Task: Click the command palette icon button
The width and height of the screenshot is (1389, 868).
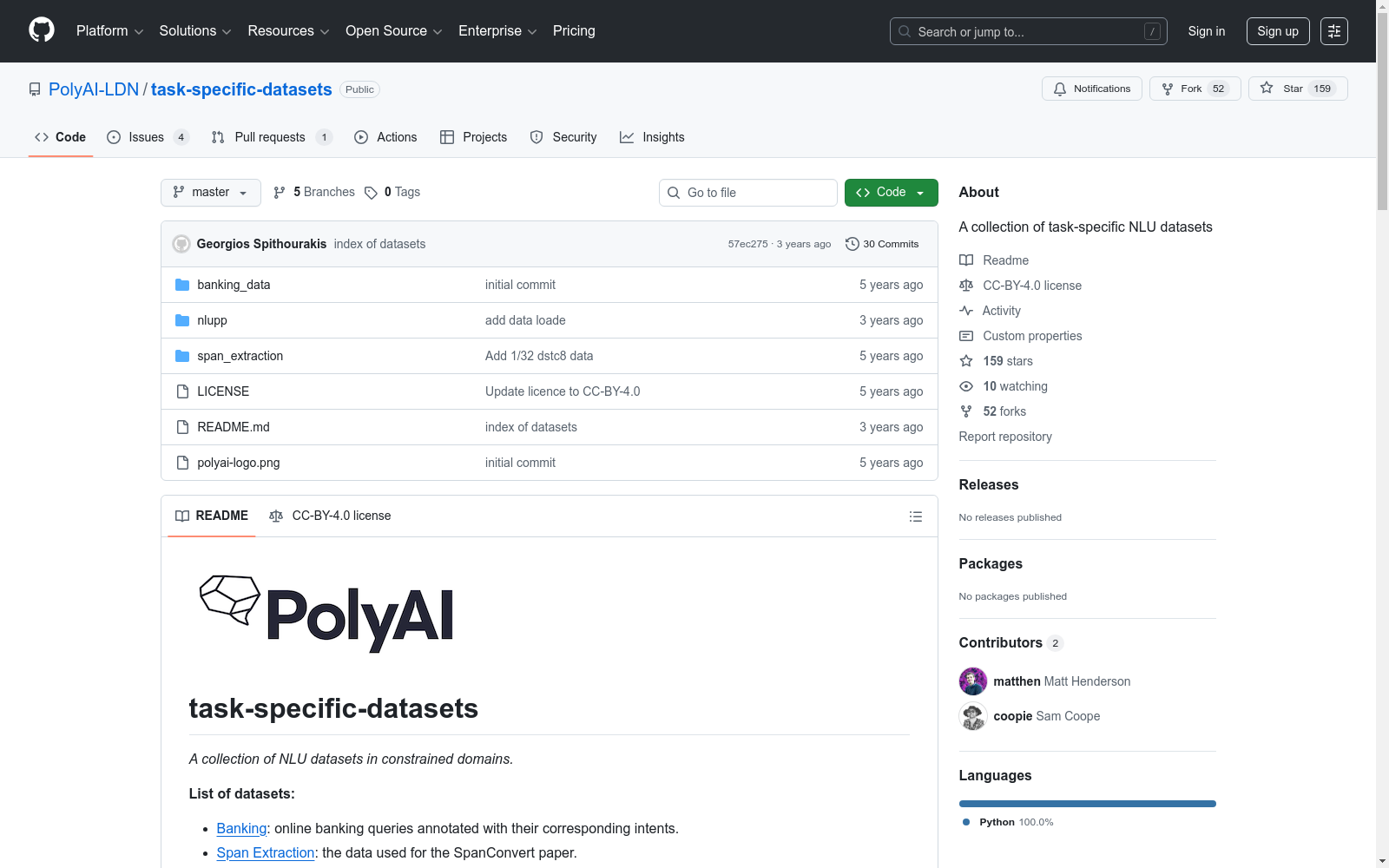Action: pyautogui.click(x=1334, y=31)
